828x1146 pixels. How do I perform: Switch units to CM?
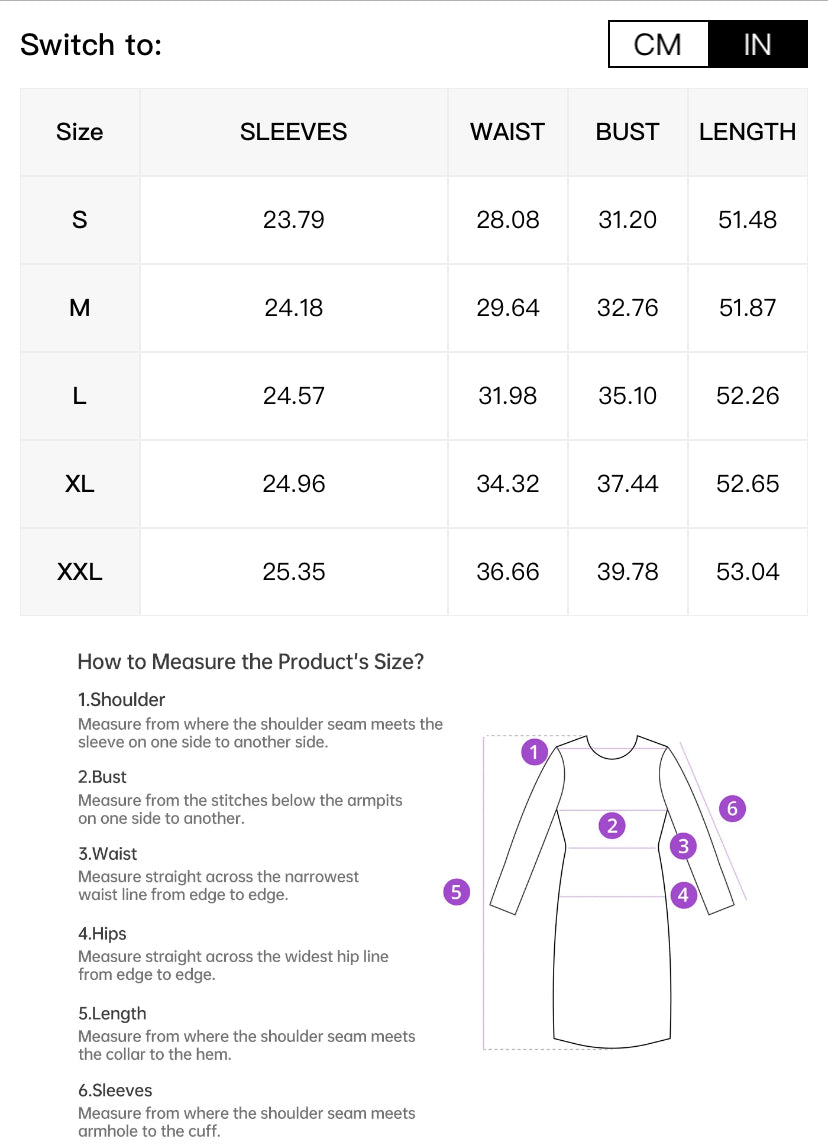(658, 45)
